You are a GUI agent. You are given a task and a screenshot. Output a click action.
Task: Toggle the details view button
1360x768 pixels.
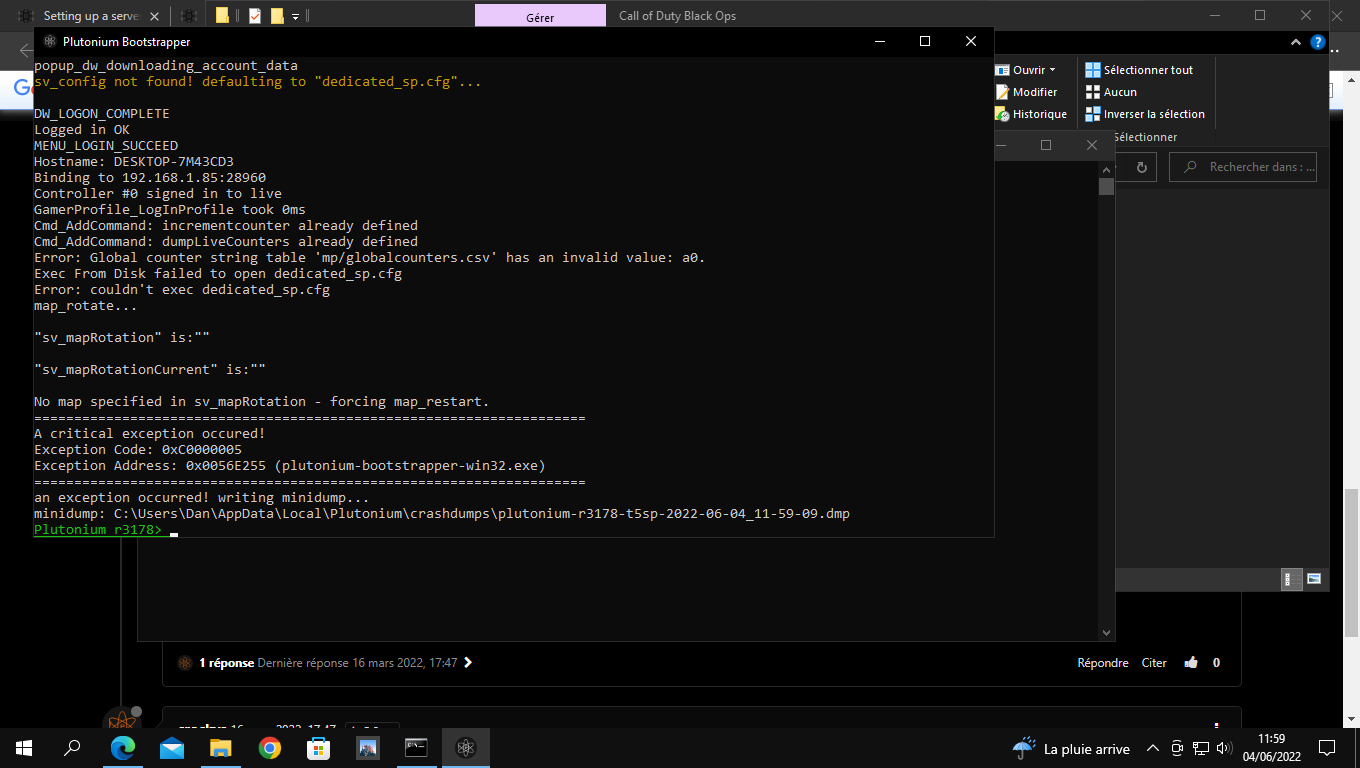click(1292, 579)
